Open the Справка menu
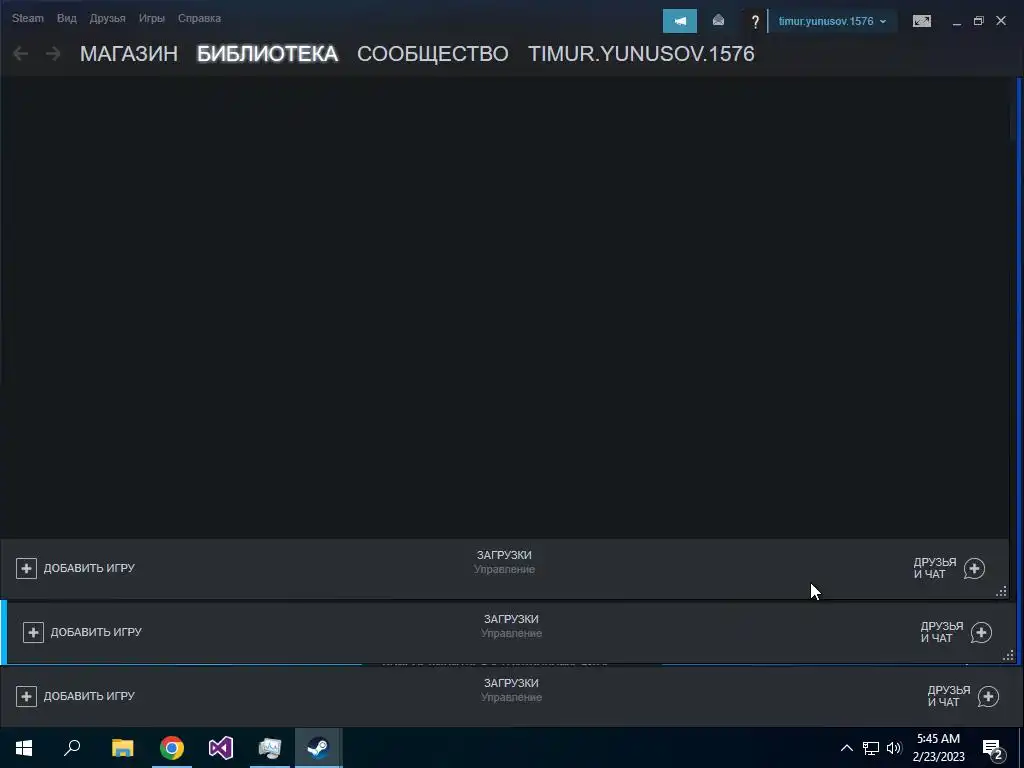Screen dimensions: 1024x768 [x=199, y=18]
